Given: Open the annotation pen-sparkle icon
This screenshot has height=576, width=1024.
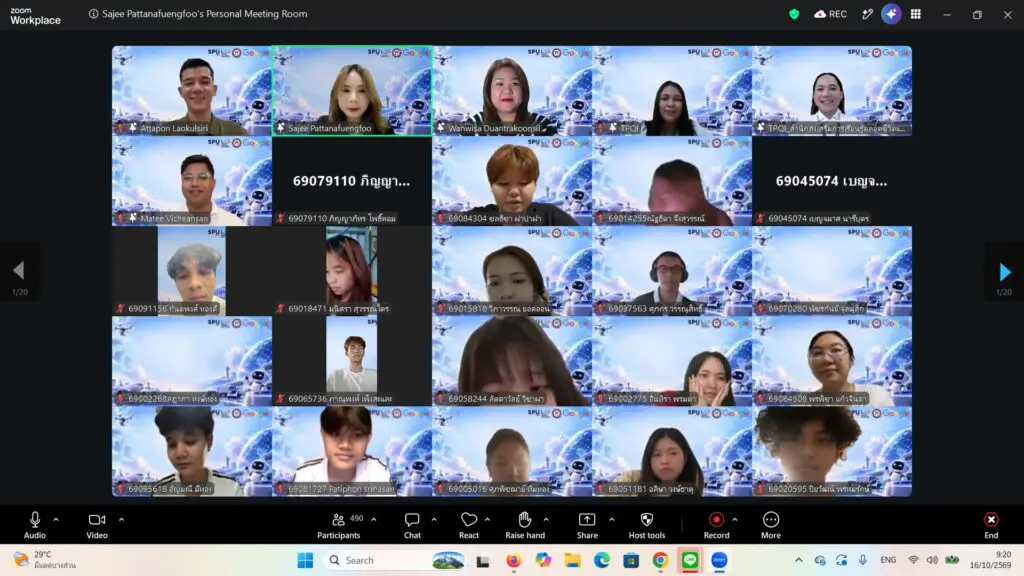Looking at the screenshot, I should point(867,14).
